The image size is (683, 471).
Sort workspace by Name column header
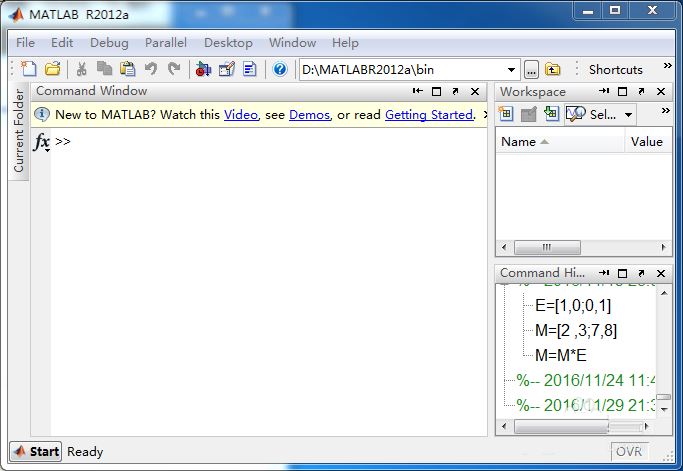(x=560, y=142)
